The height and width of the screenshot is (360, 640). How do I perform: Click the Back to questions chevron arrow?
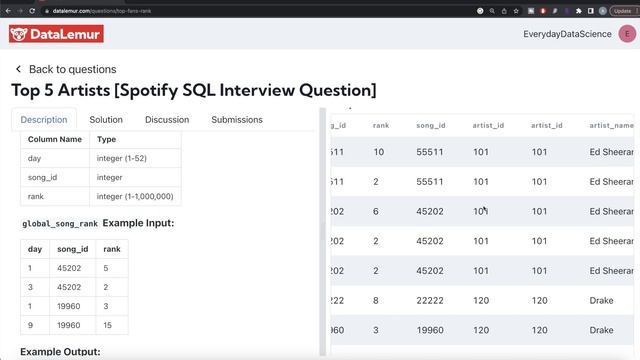18,69
